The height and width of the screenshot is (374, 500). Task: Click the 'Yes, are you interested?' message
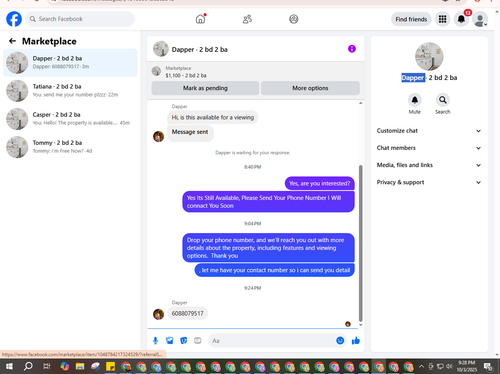click(x=320, y=183)
